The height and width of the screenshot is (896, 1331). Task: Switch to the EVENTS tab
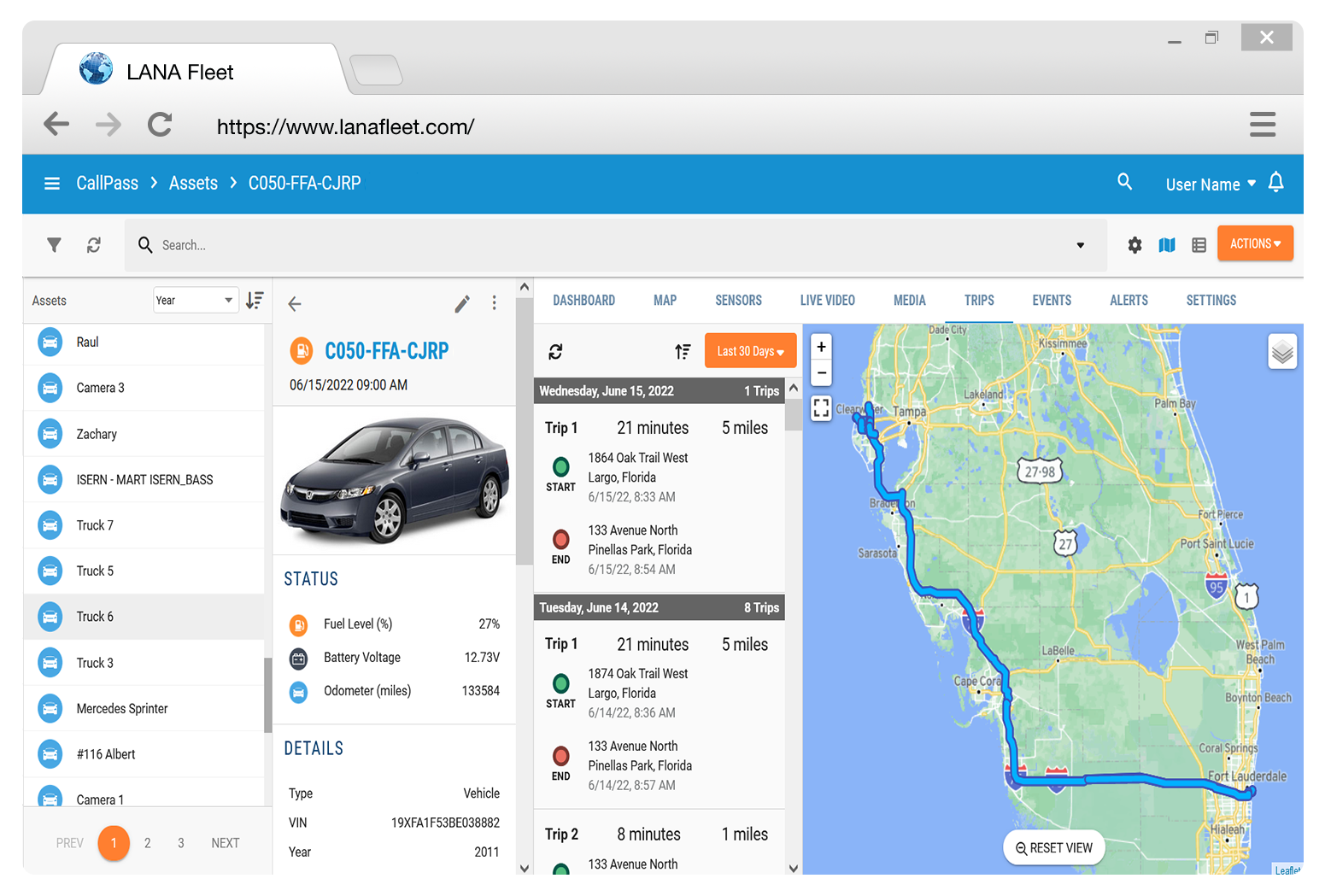(1052, 300)
